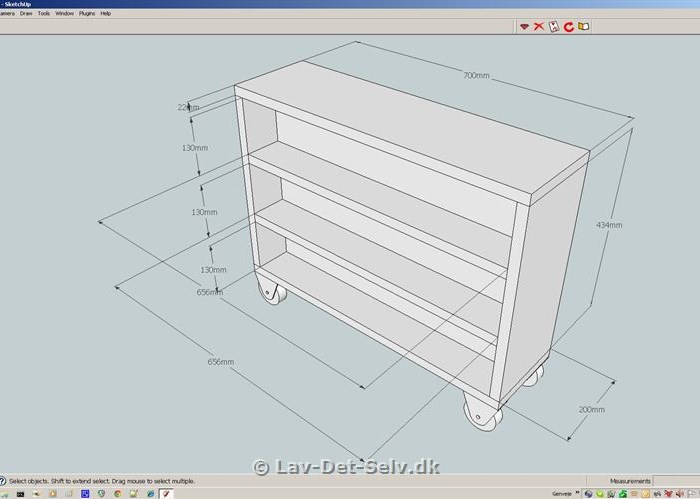This screenshot has height=499, width=700.
Task: Click the green round taskbar icon
Action: pos(101,494)
